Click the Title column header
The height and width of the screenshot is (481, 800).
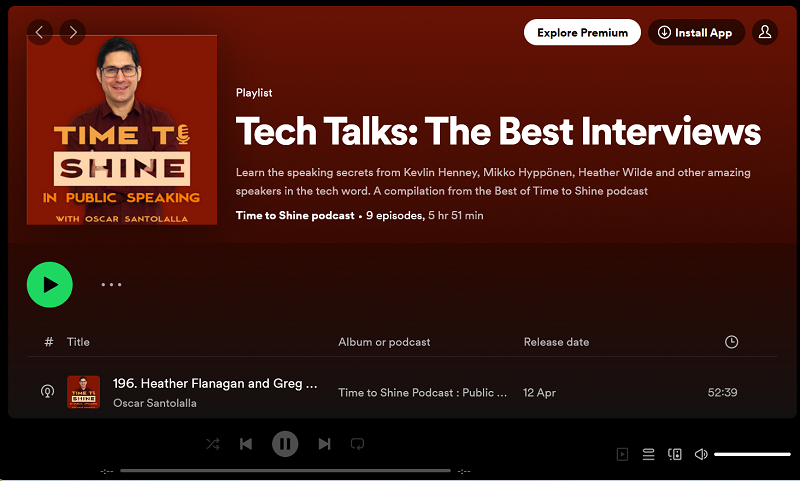78,342
